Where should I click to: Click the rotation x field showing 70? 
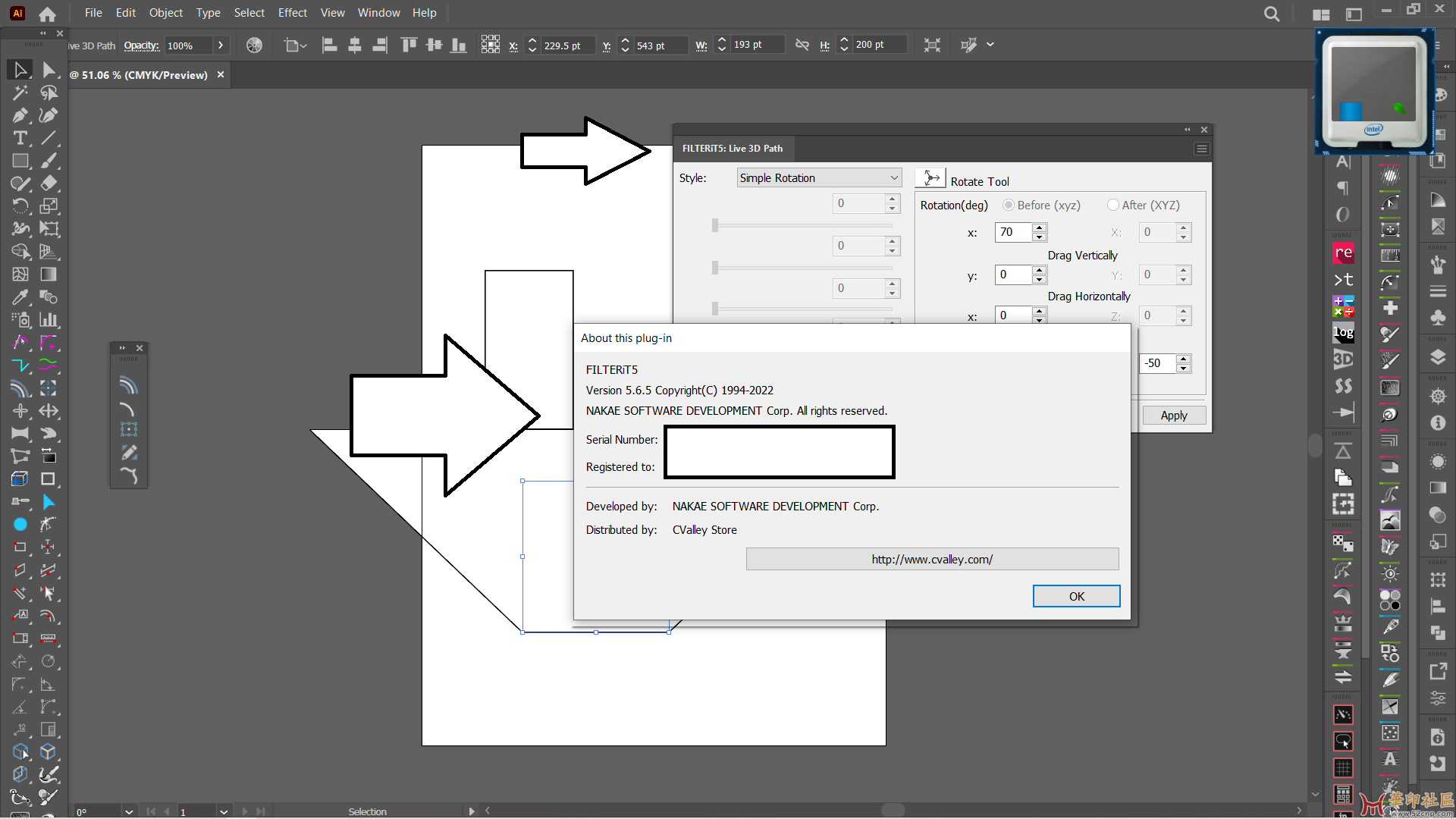(x=1013, y=232)
